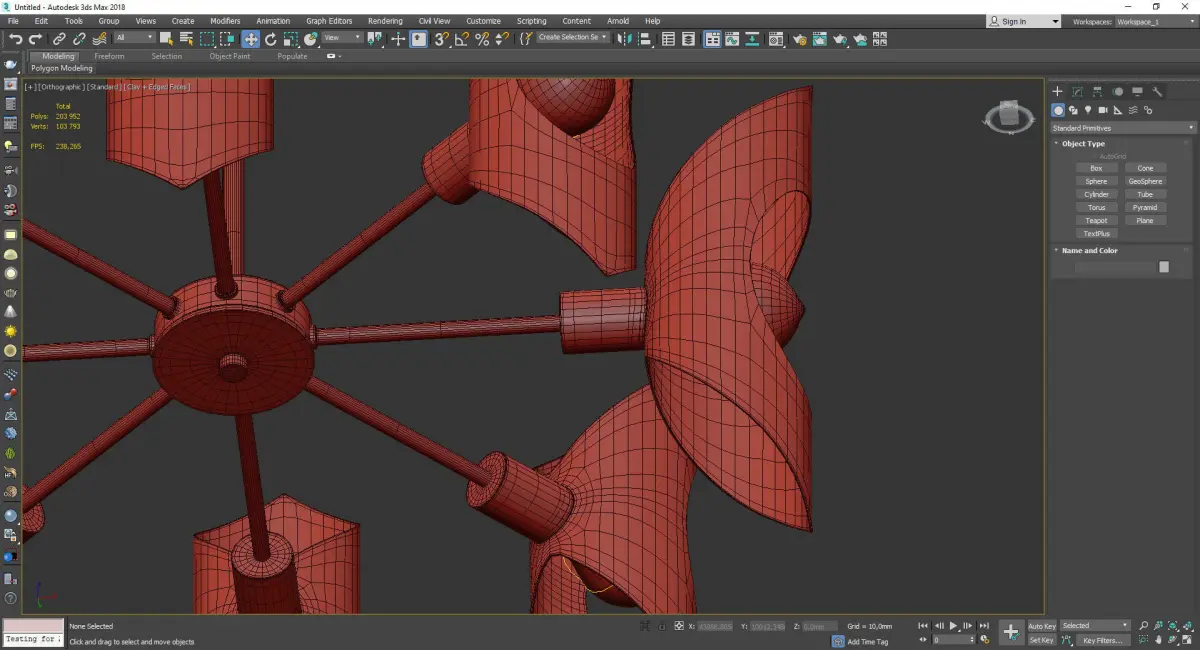Open the Modifiers menu
The height and width of the screenshot is (650, 1200).
tap(225, 21)
